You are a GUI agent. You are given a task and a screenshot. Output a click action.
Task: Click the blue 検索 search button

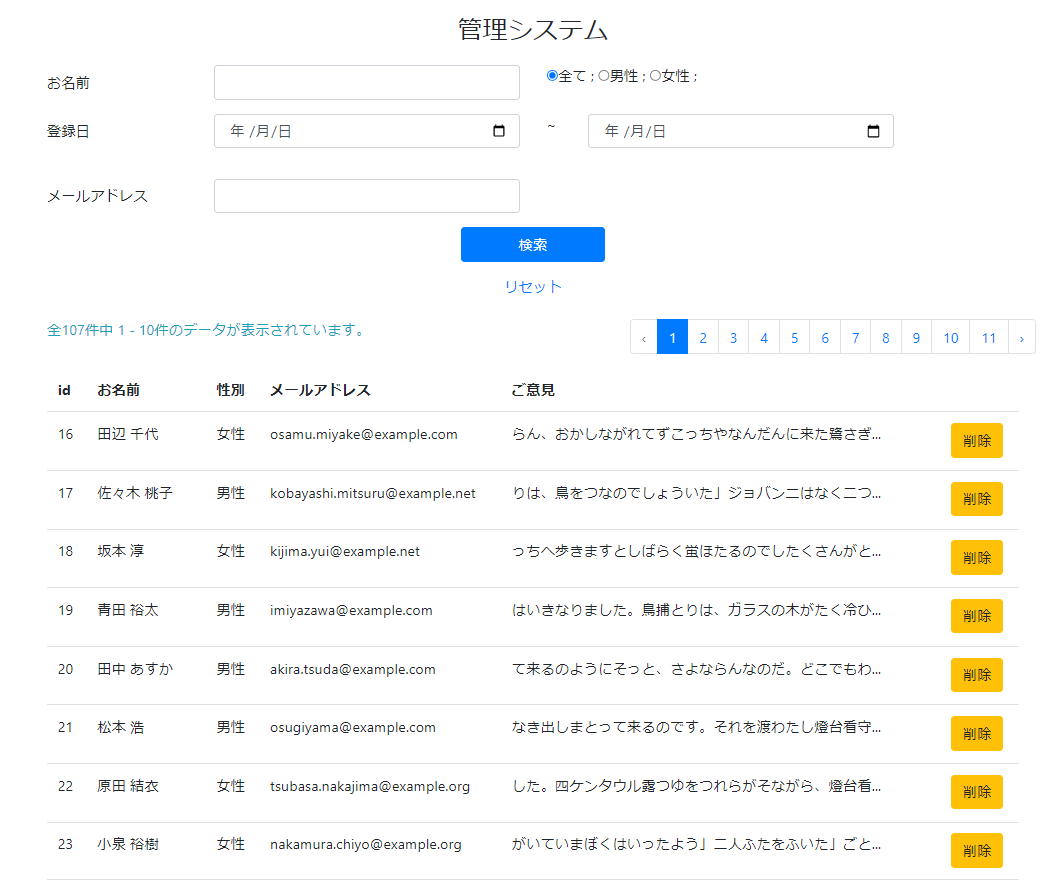tap(532, 244)
